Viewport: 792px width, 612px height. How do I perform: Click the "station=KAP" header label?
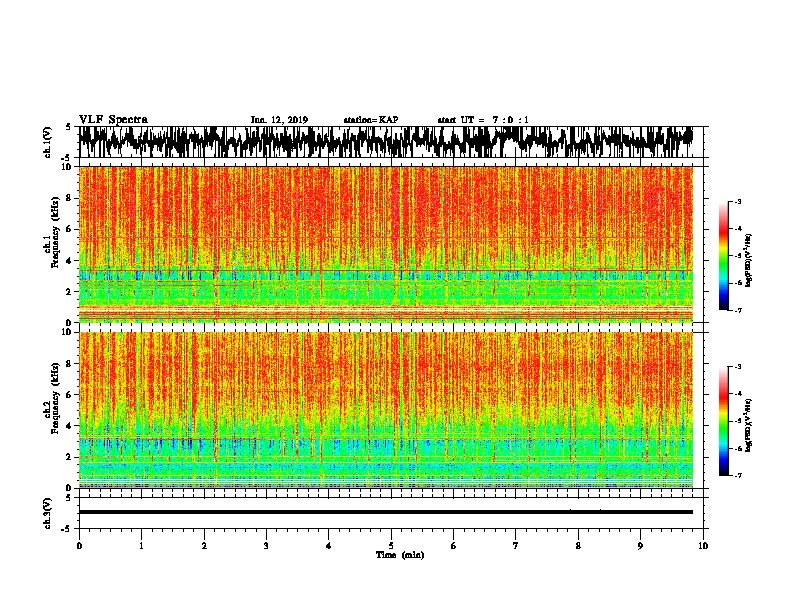(x=371, y=120)
